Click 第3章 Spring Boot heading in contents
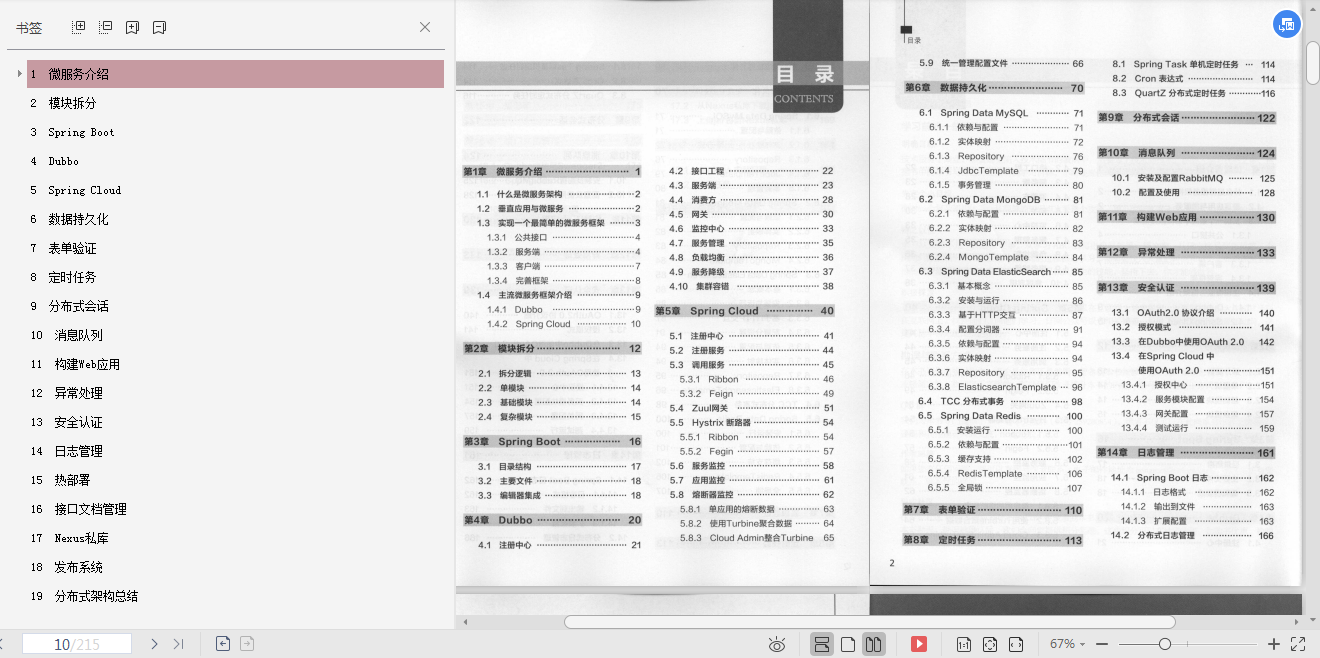The width and height of the screenshot is (1320, 658). [552, 441]
